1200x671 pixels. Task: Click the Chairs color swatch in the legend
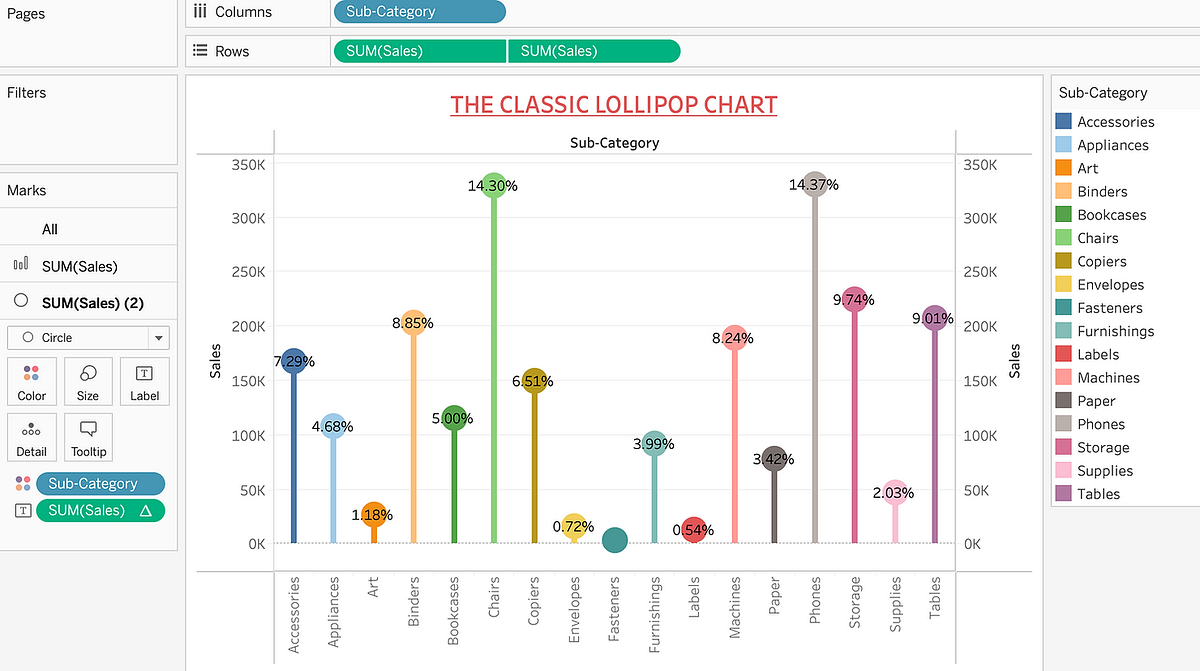coord(1063,238)
